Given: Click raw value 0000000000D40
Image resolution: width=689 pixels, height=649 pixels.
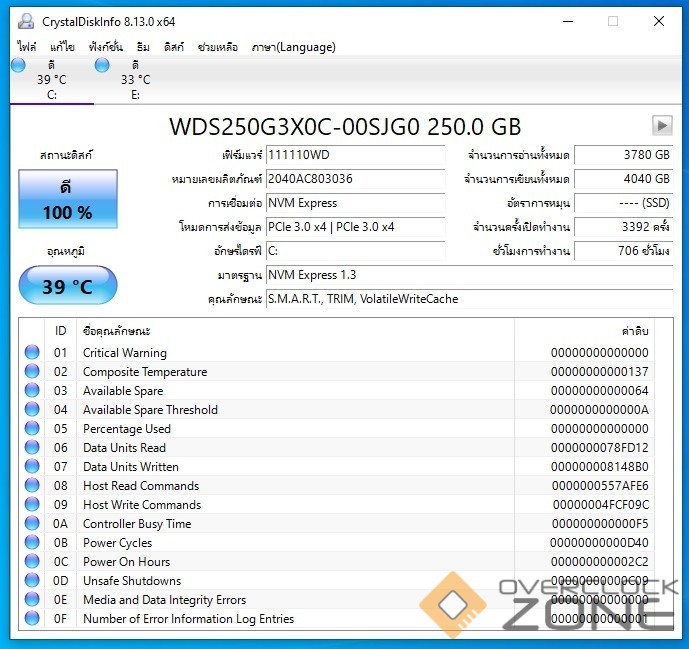Looking at the screenshot, I should coord(599,543).
